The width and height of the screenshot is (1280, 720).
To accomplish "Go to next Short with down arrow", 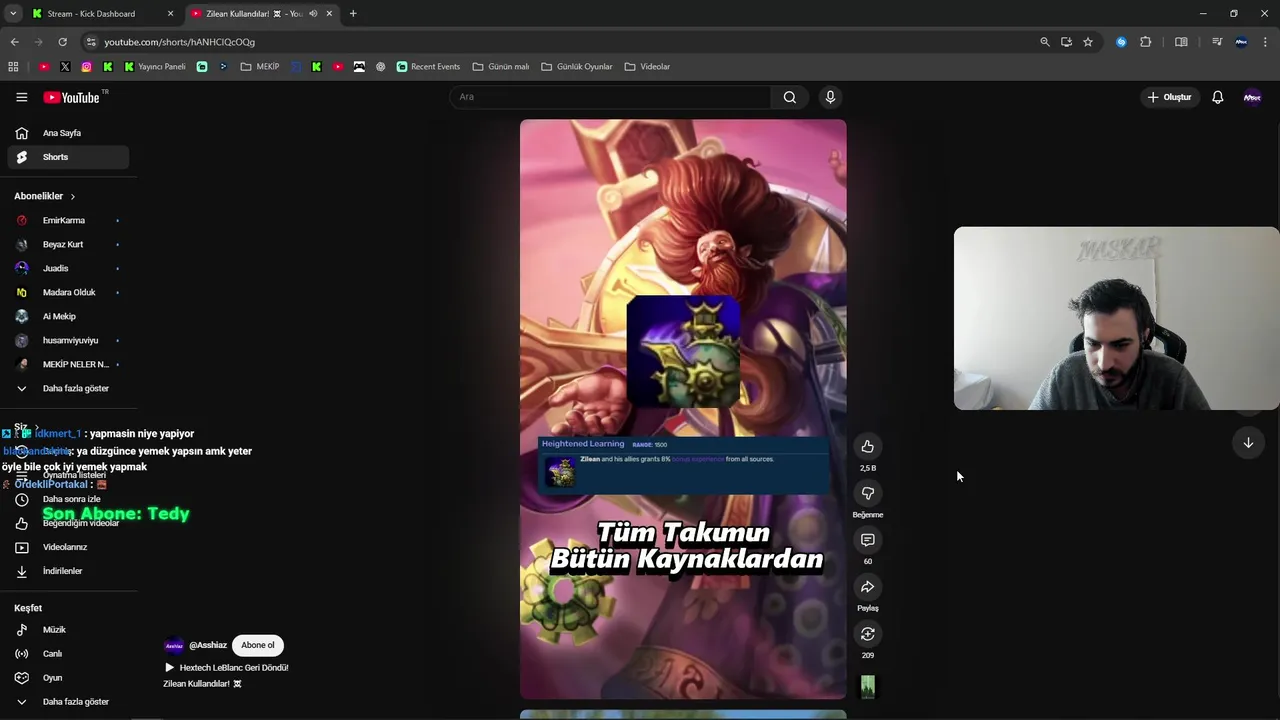I will pos(1248,443).
